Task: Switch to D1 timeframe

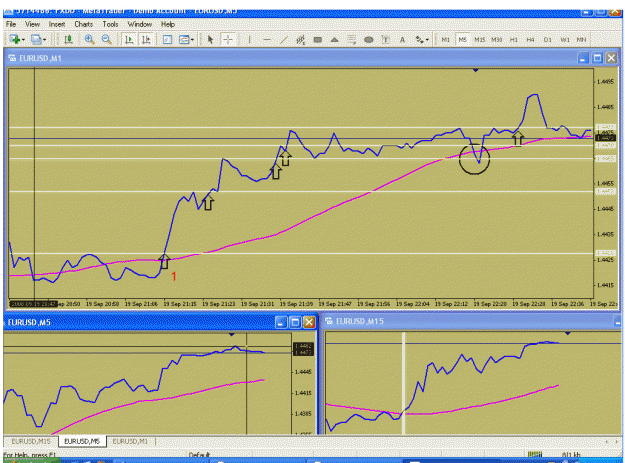Action: click(548, 40)
